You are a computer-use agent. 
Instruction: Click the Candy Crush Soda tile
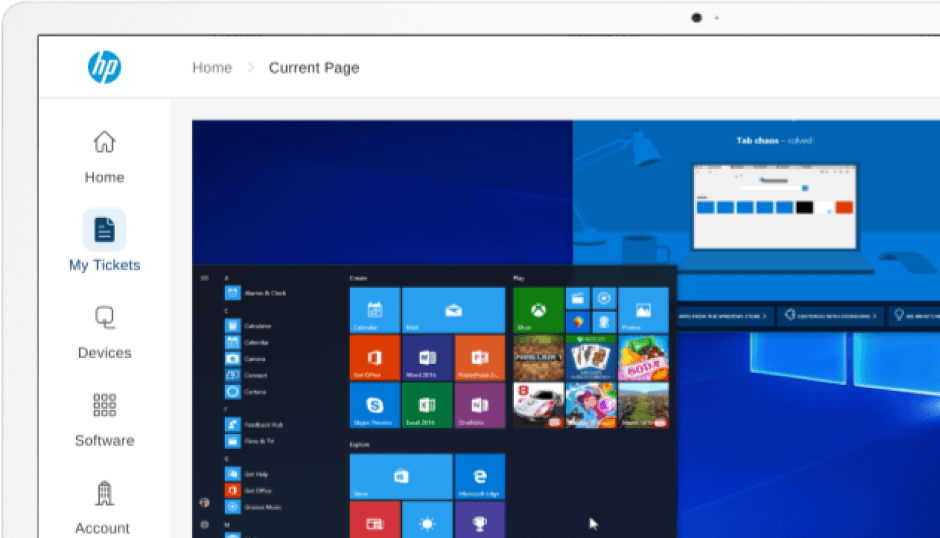coord(643,357)
